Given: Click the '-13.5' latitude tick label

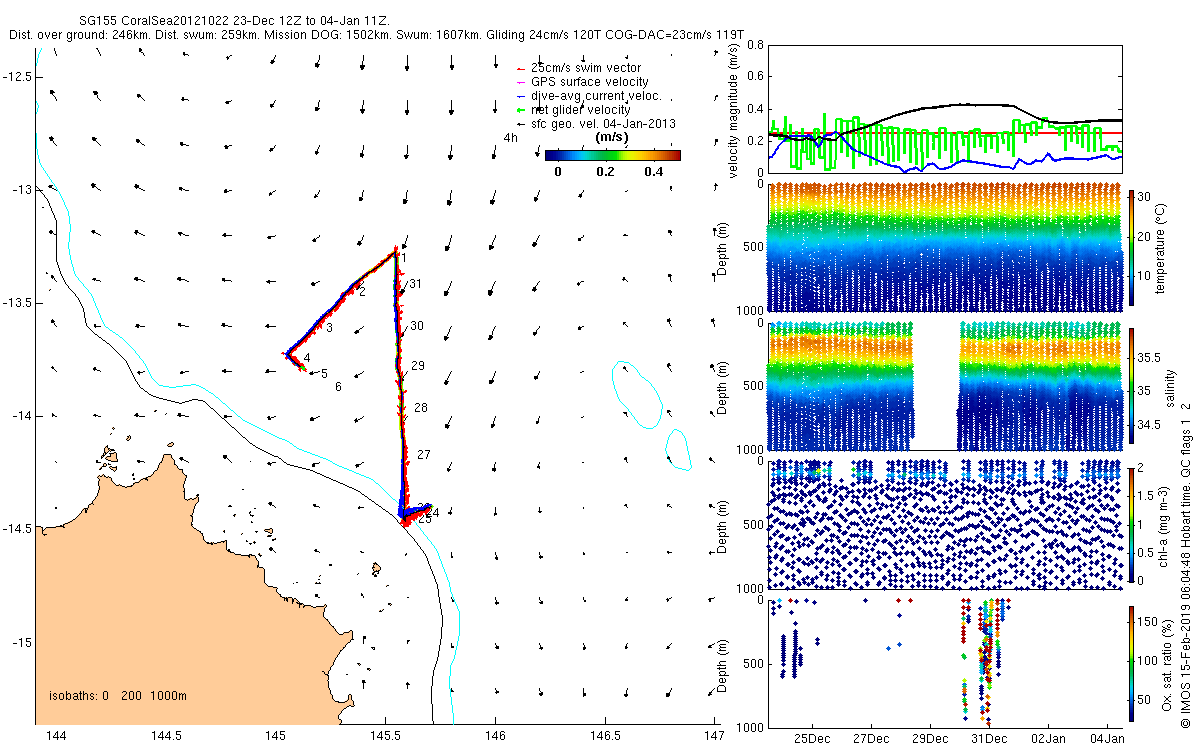Looking at the screenshot, I should click(x=19, y=302).
